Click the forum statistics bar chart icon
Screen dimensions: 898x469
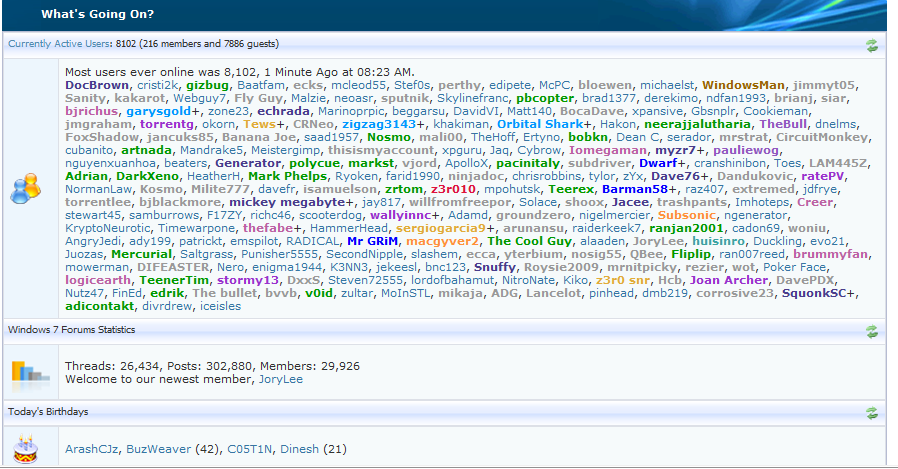30,375
